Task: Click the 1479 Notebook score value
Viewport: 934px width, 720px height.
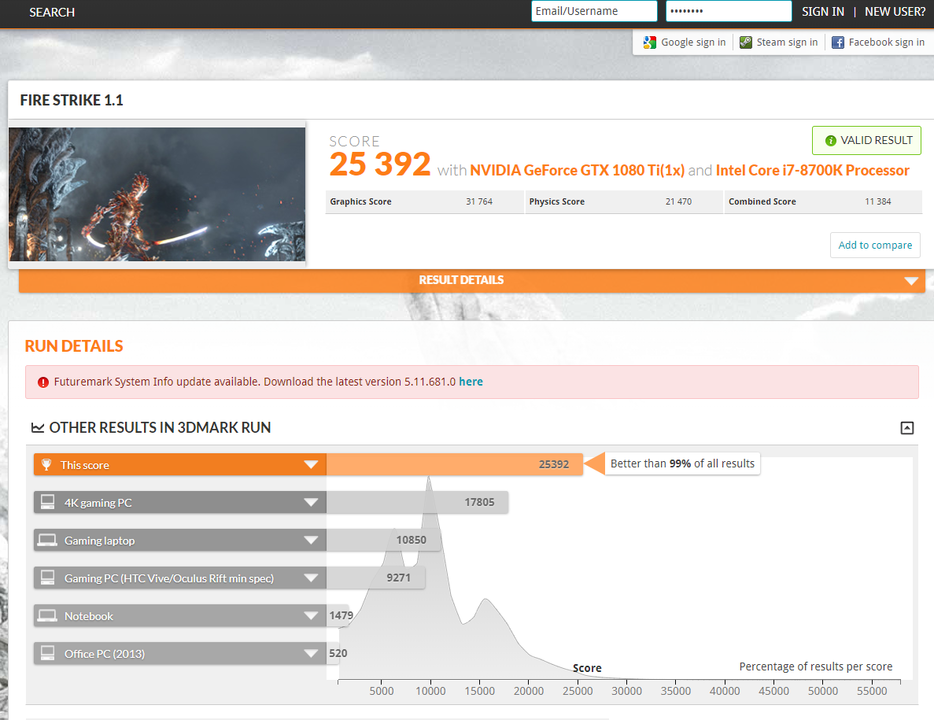Action: coord(341,615)
